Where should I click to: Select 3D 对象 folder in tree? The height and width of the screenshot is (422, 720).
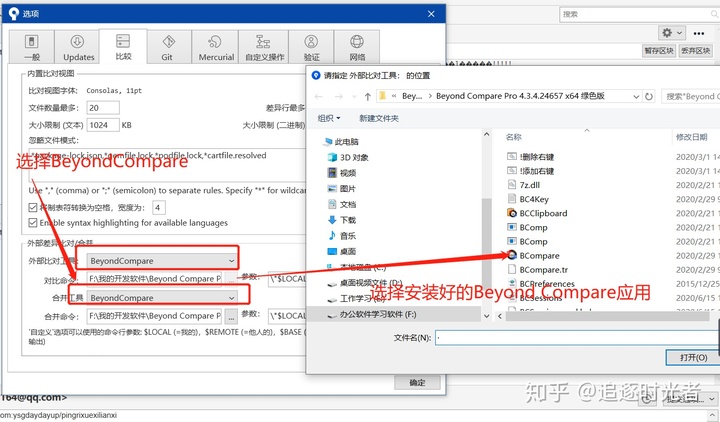348,157
